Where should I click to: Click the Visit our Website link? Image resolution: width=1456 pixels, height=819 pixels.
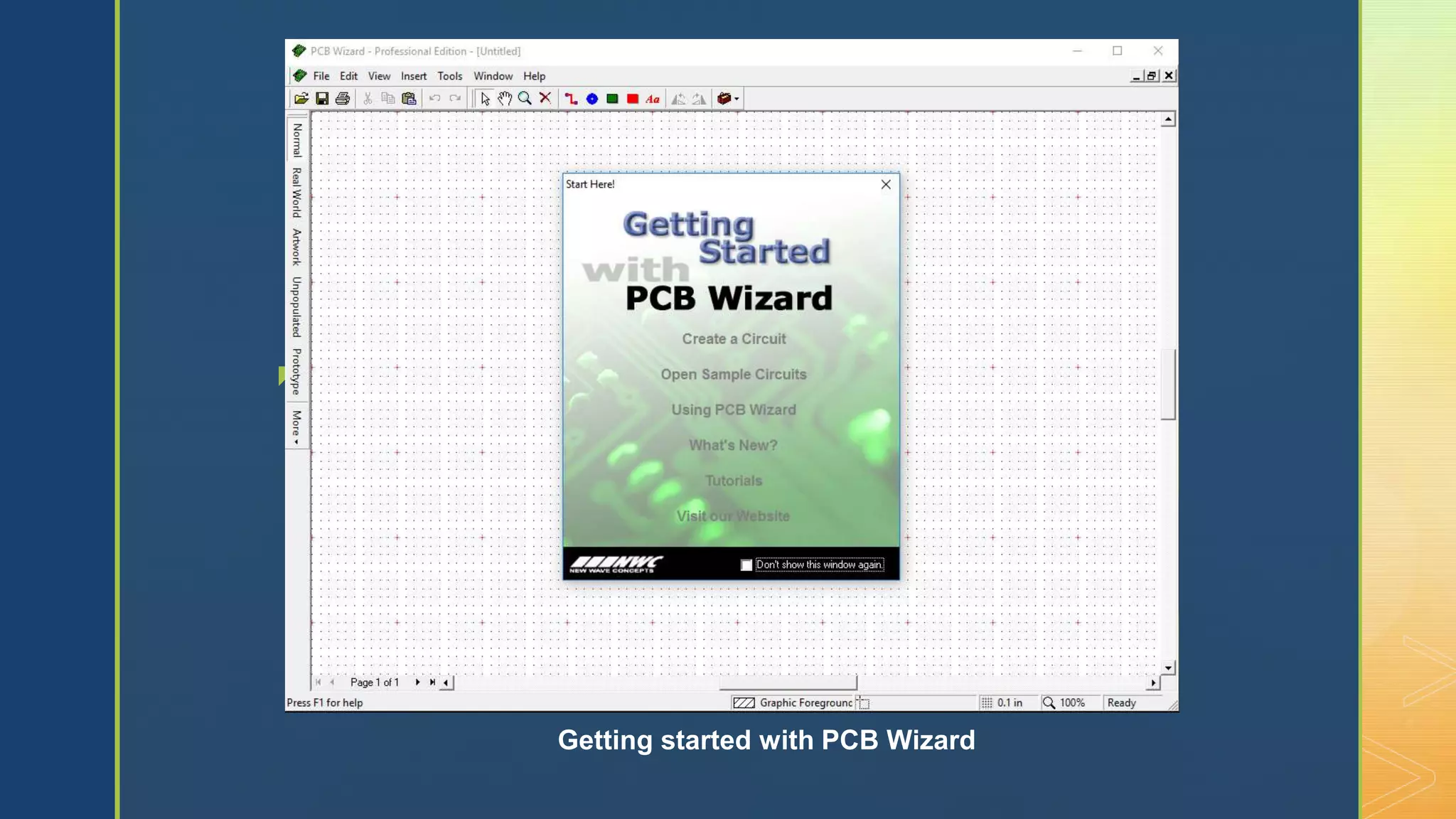click(x=733, y=517)
